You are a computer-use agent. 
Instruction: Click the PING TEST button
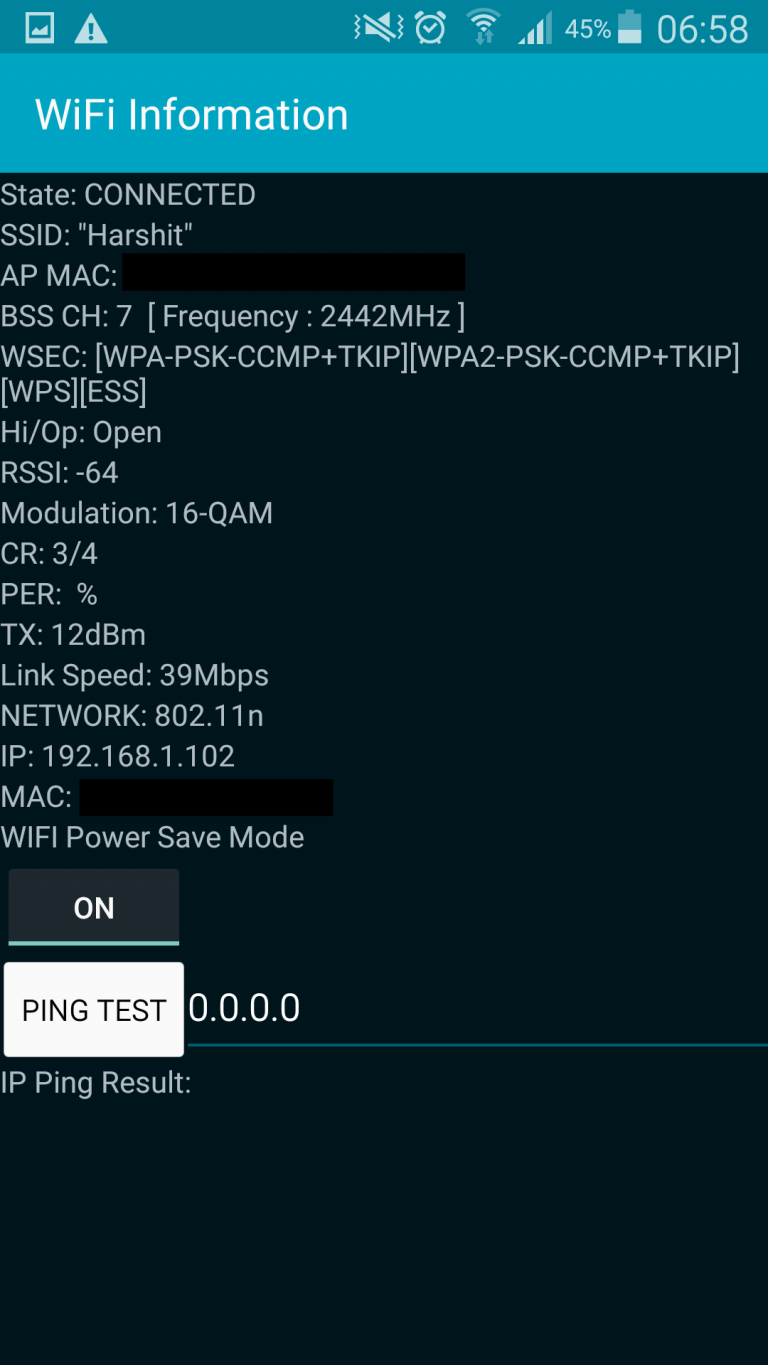point(94,1010)
